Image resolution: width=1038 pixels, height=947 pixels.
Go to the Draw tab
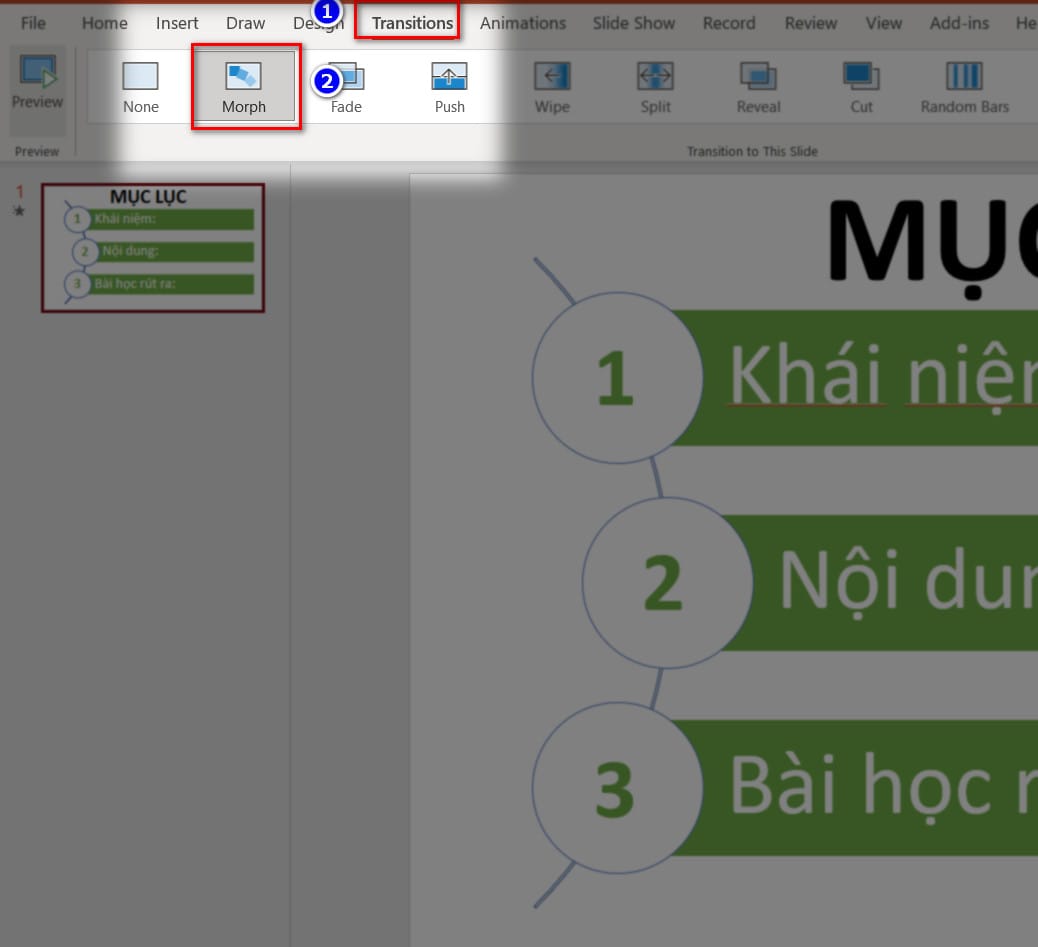coord(245,23)
